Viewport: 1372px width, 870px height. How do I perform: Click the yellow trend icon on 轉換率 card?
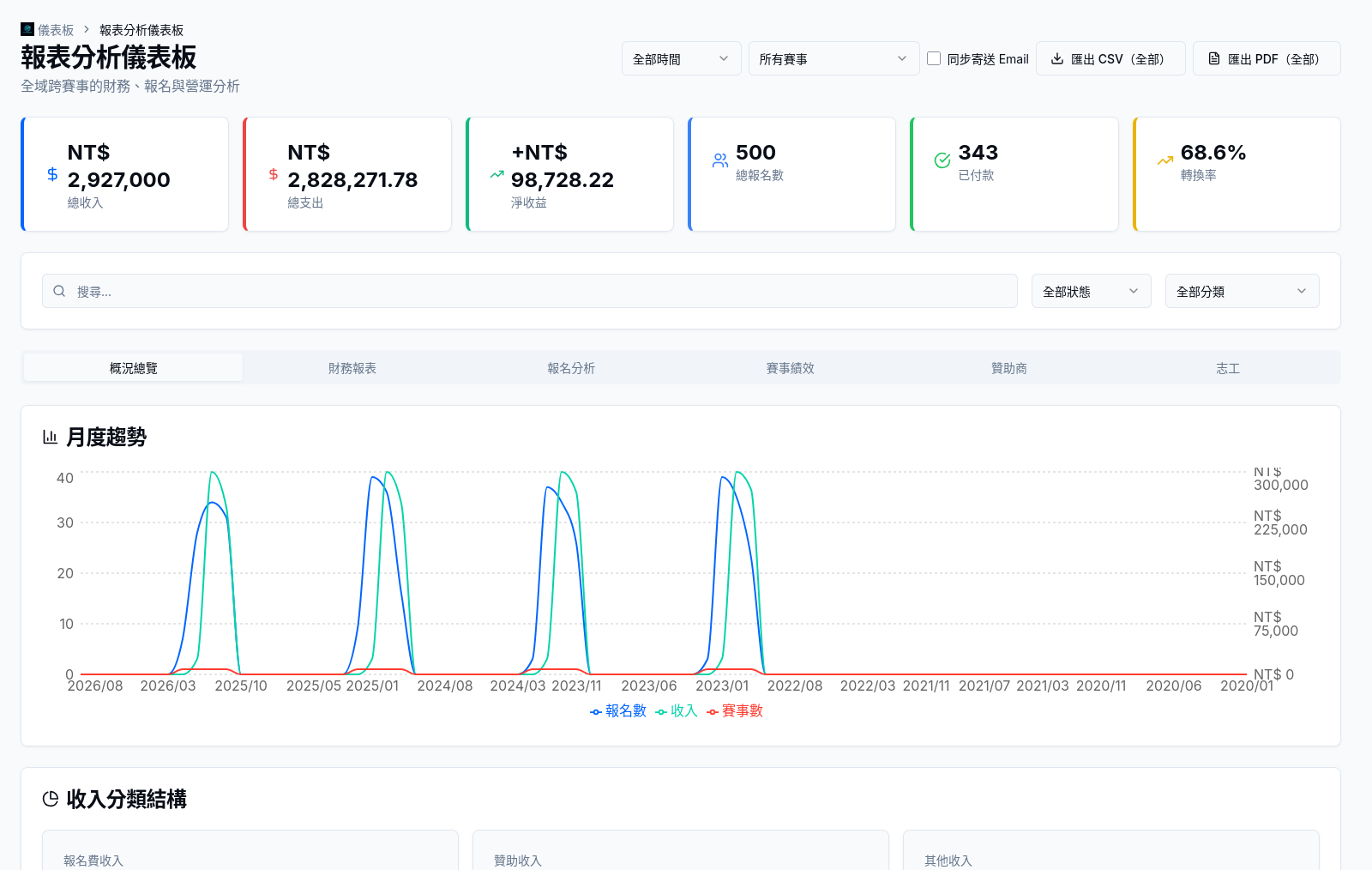point(1164,160)
